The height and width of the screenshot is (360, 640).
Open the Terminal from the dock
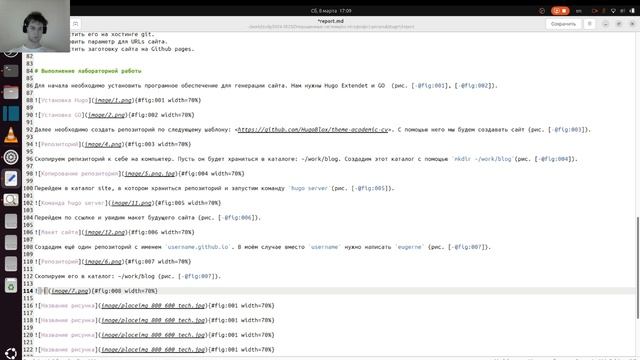click(x=11, y=71)
